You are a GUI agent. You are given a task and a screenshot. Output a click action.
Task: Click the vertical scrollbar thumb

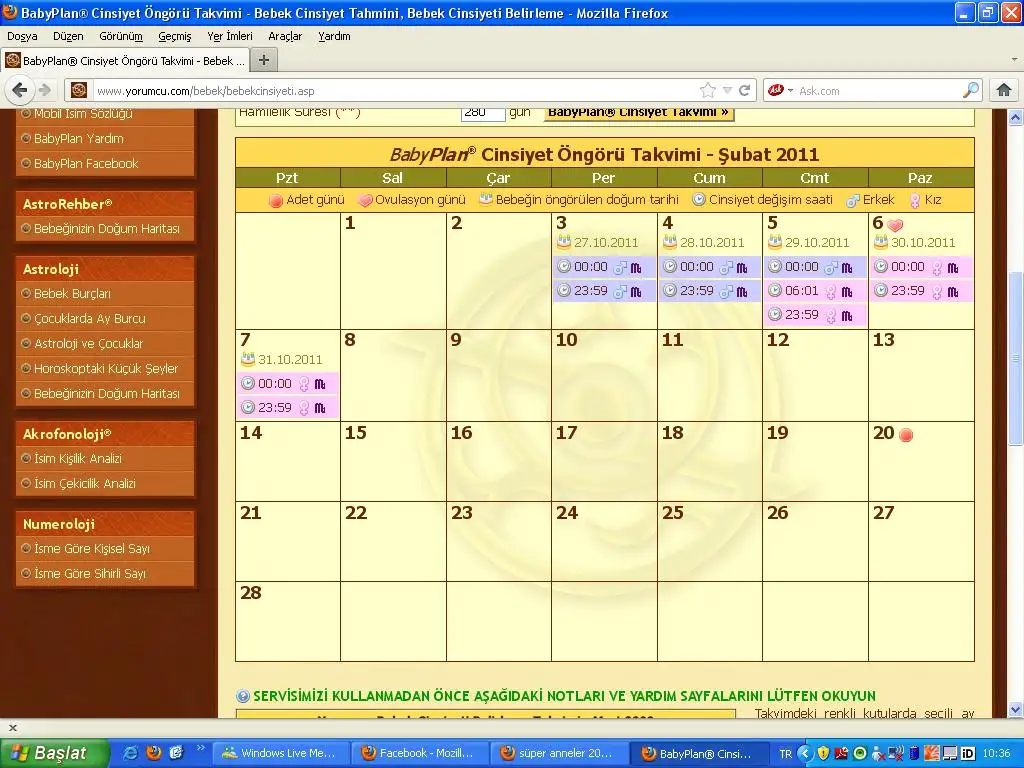click(x=1016, y=358)
